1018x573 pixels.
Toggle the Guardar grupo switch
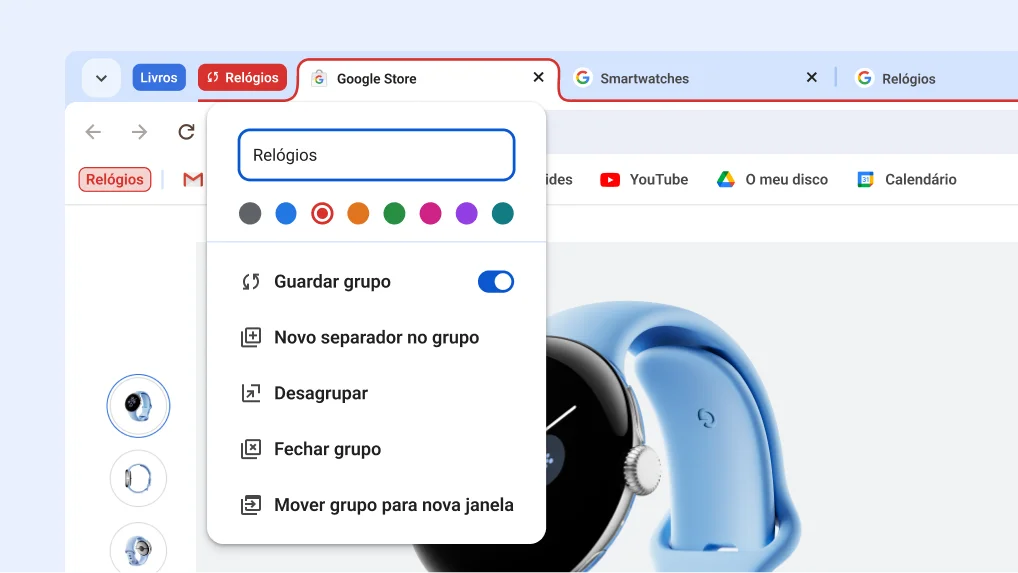[x=496, y=282]
